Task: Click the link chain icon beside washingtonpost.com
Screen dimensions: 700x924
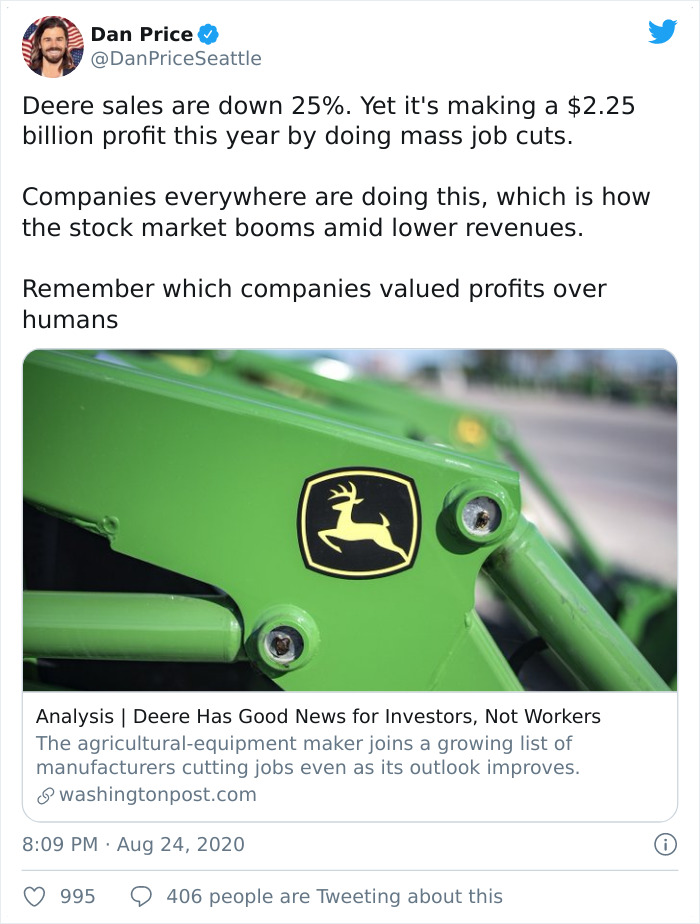Action: (44, 793)
